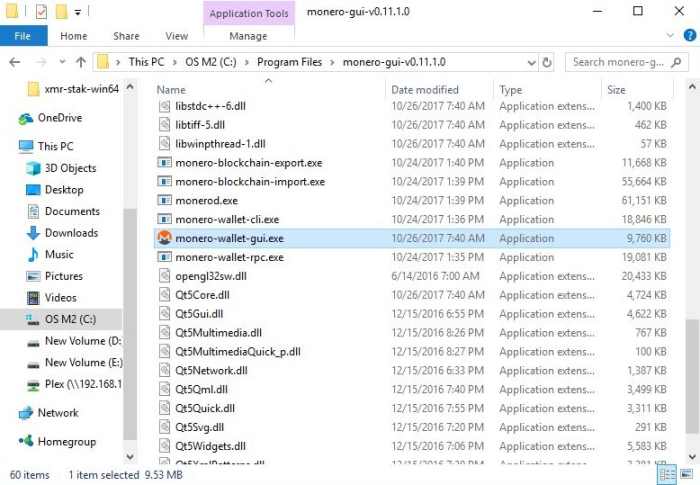Open the Help question mark icon
Viewport: 700px width, 485px height.
(x=690, y=35)
